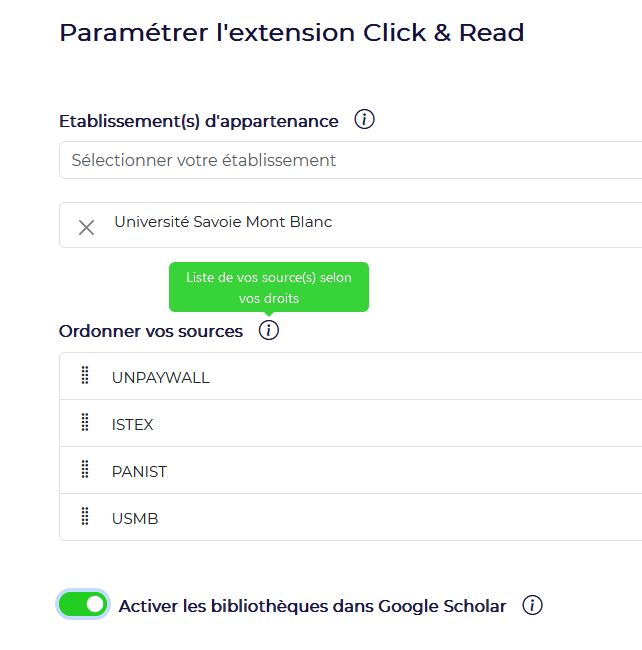
Task: Select the USMB source row
Action: click(x=351, y=517)
